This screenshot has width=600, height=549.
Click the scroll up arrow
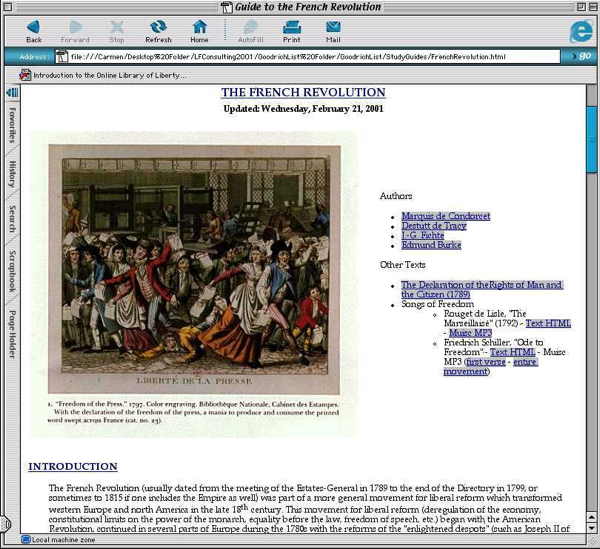592,518
